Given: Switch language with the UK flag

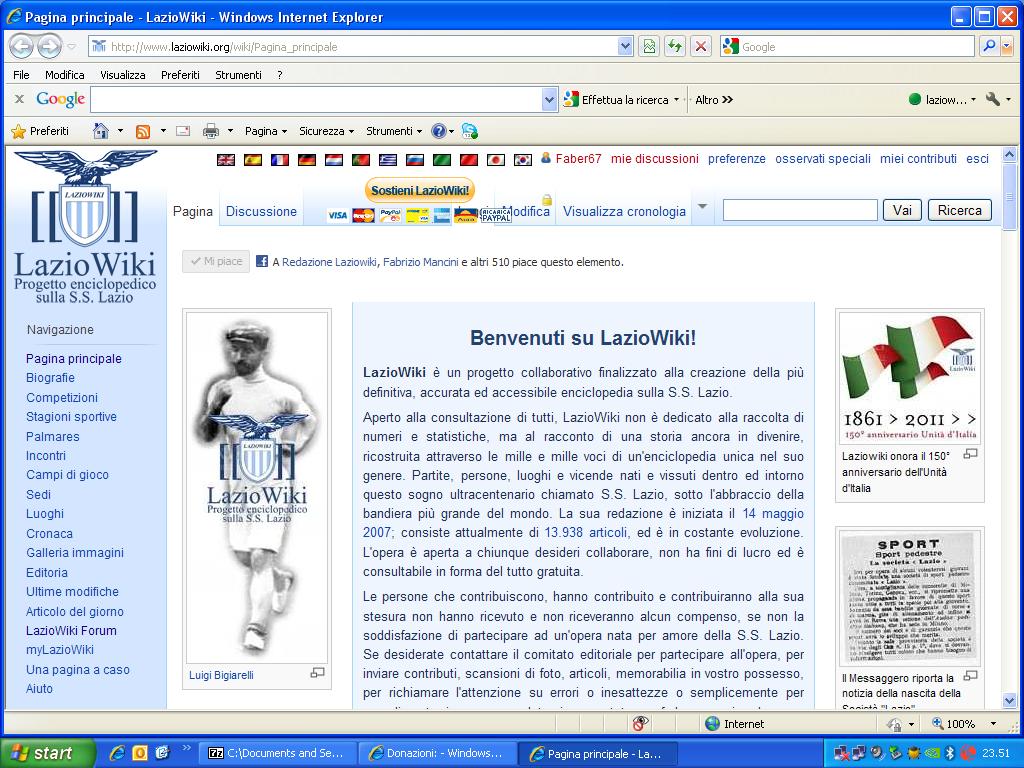Looking at the screenshot, I should point(226,159).
